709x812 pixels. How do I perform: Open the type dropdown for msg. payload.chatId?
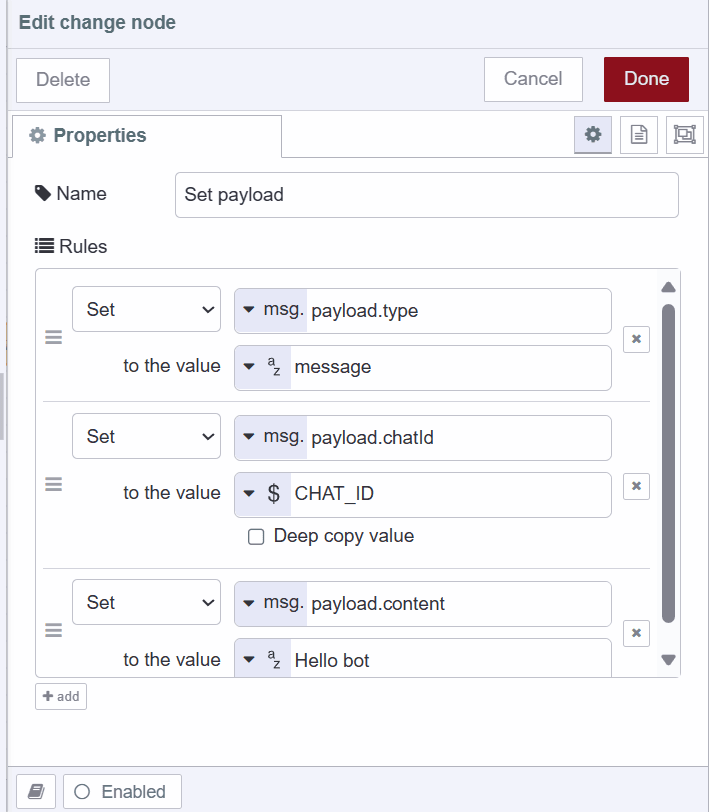[x=248, y=437]
